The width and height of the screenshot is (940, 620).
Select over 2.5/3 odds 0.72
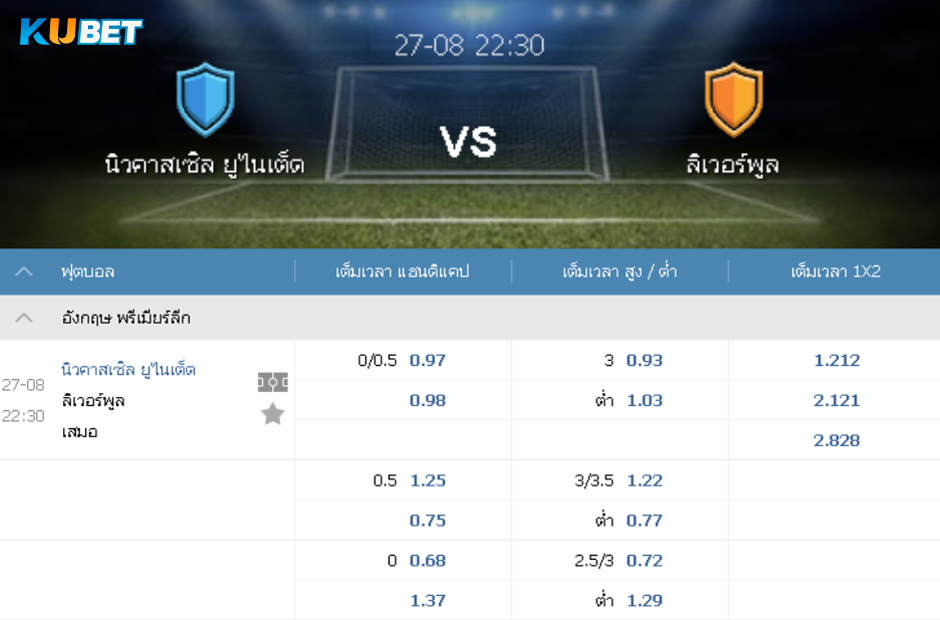coord(644,561)
